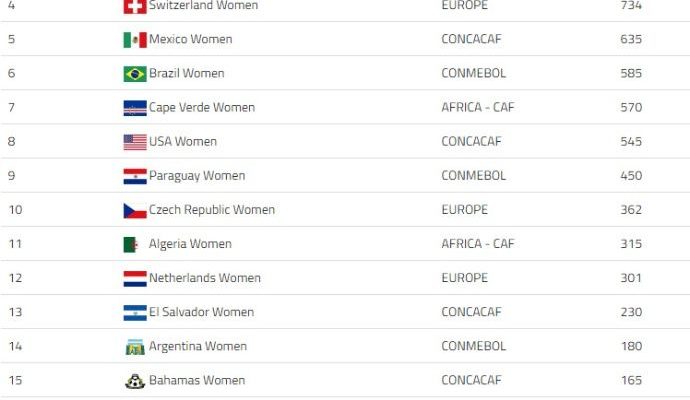Click the El Salvador flag icon
690x400 pixels.
point(135,312)
